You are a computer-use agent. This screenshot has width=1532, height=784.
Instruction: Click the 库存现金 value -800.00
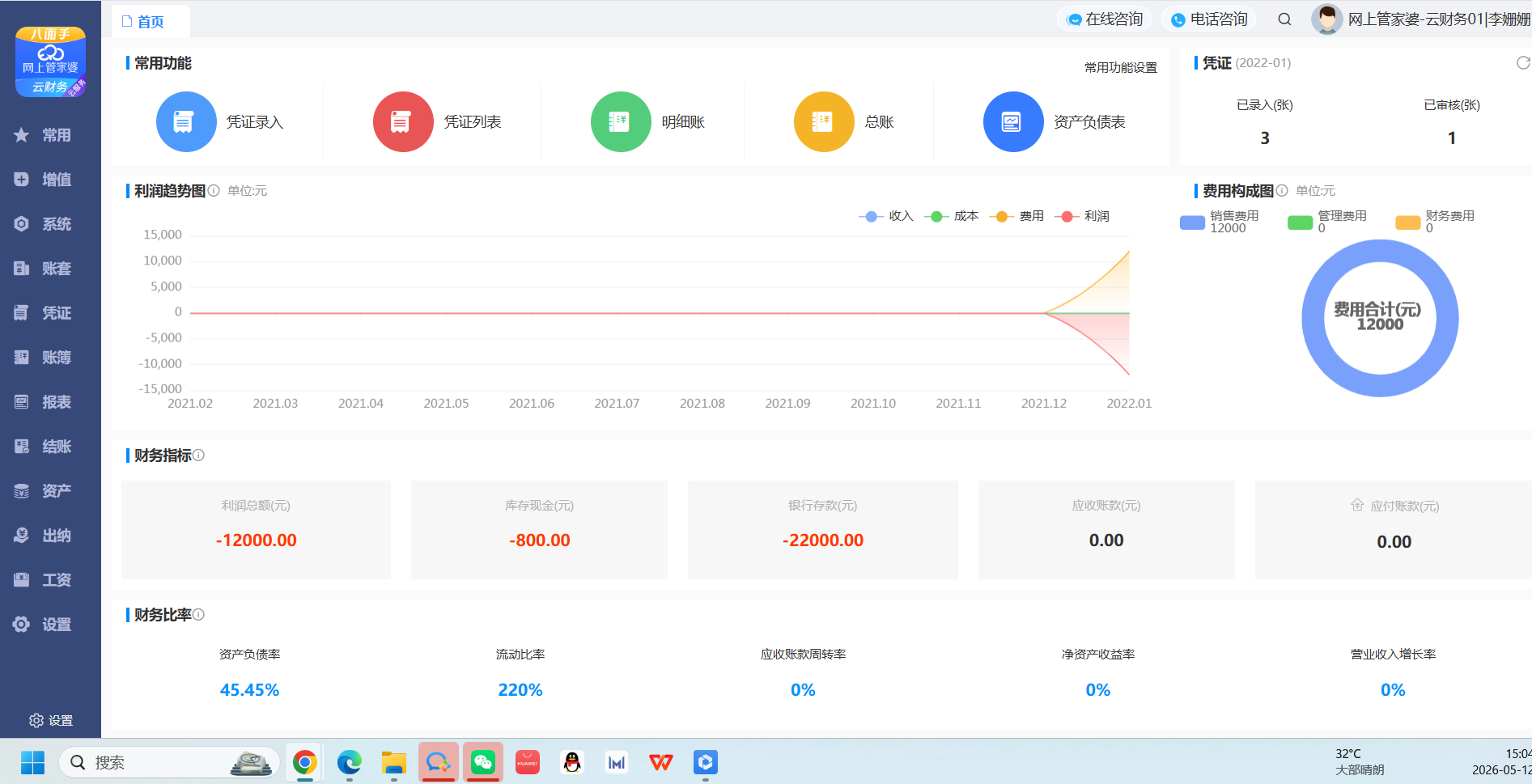(540, 540)
